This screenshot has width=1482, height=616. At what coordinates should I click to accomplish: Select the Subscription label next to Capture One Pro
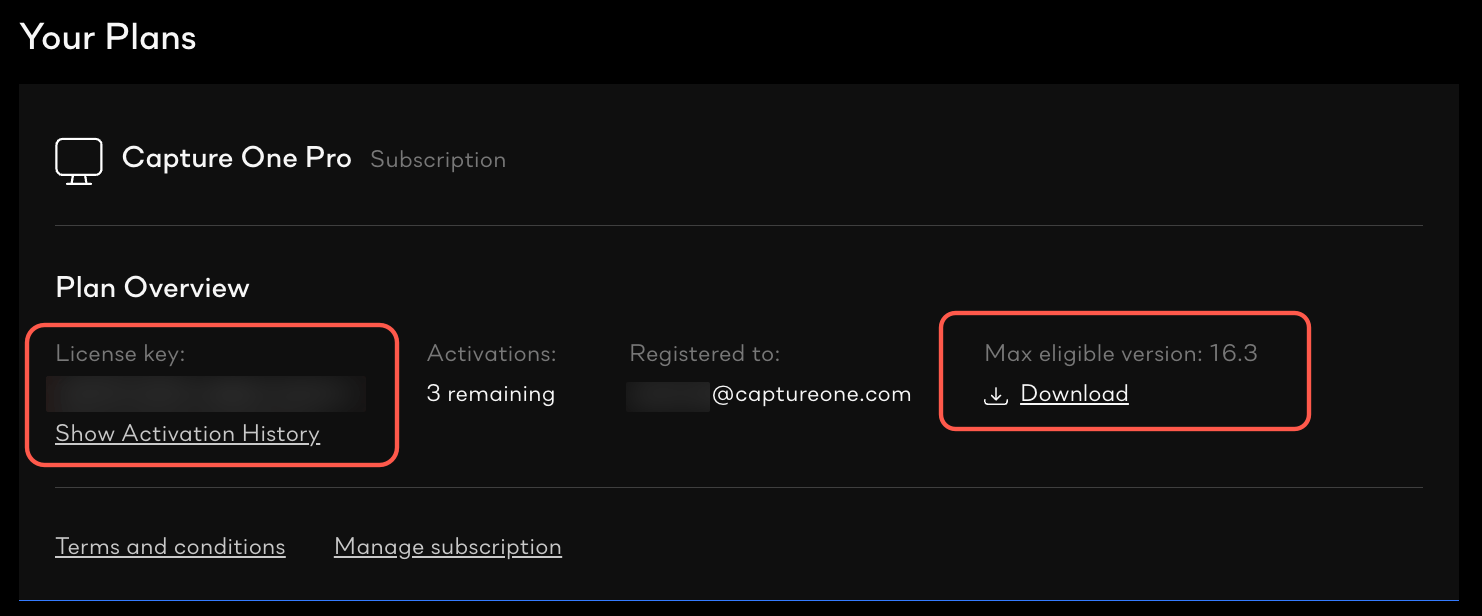pyautogui.click(x=437, y=159)
